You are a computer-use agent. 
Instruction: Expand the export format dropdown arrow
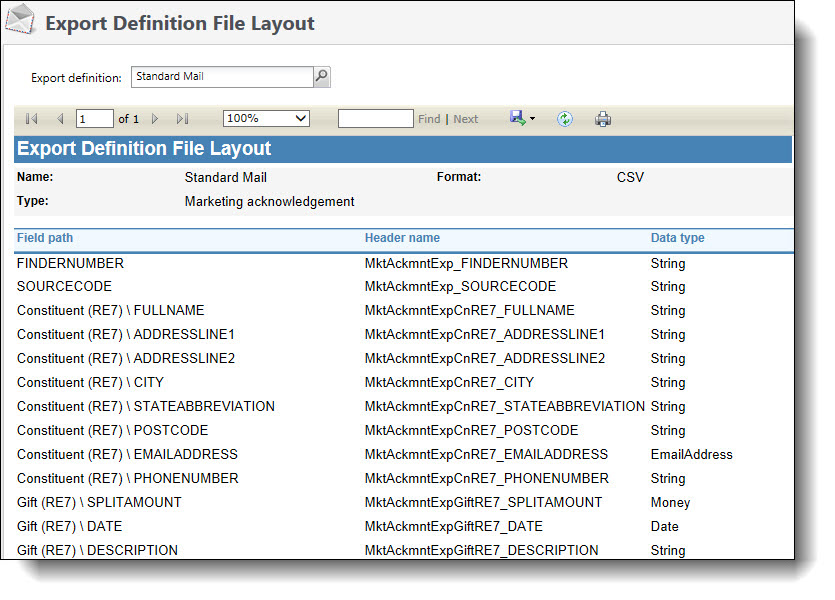click(533, 119)
